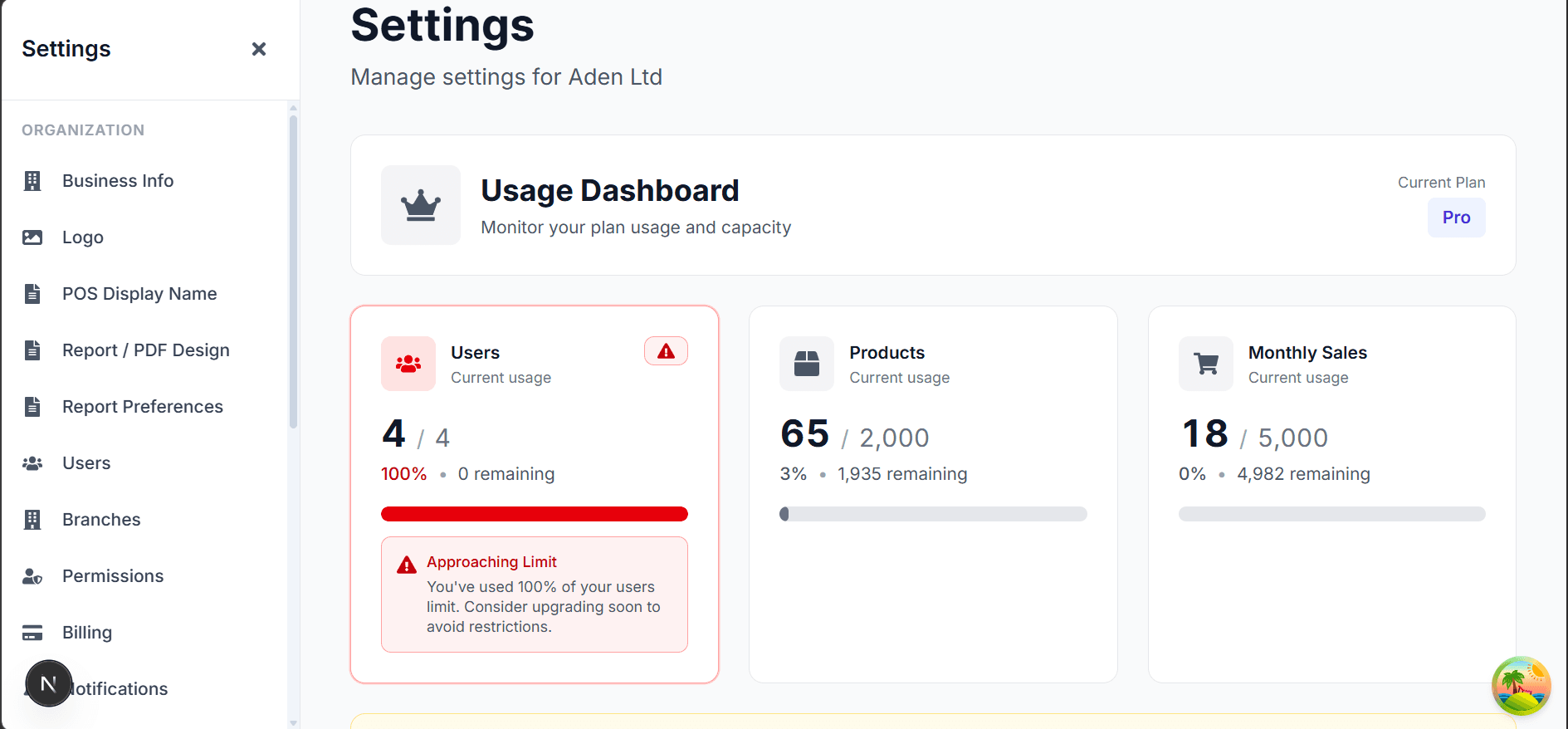Click the red Users usage progress bar

535,514
